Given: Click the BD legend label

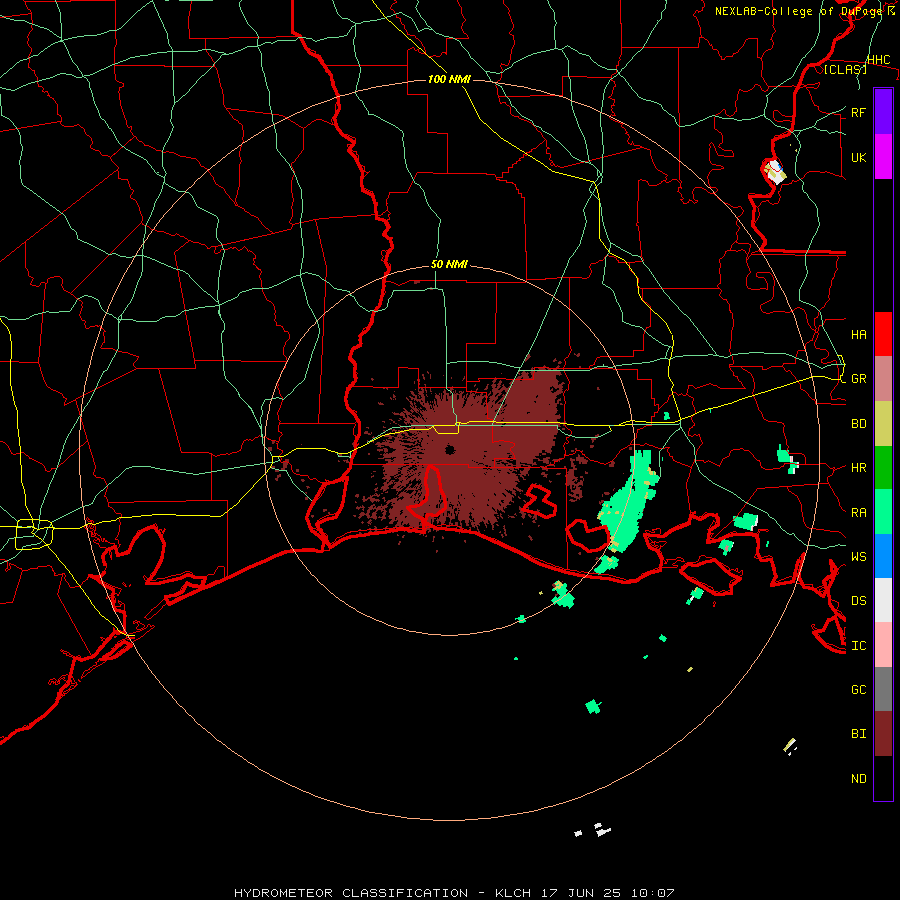Looking at the screenshot, I should pos(858,424).
